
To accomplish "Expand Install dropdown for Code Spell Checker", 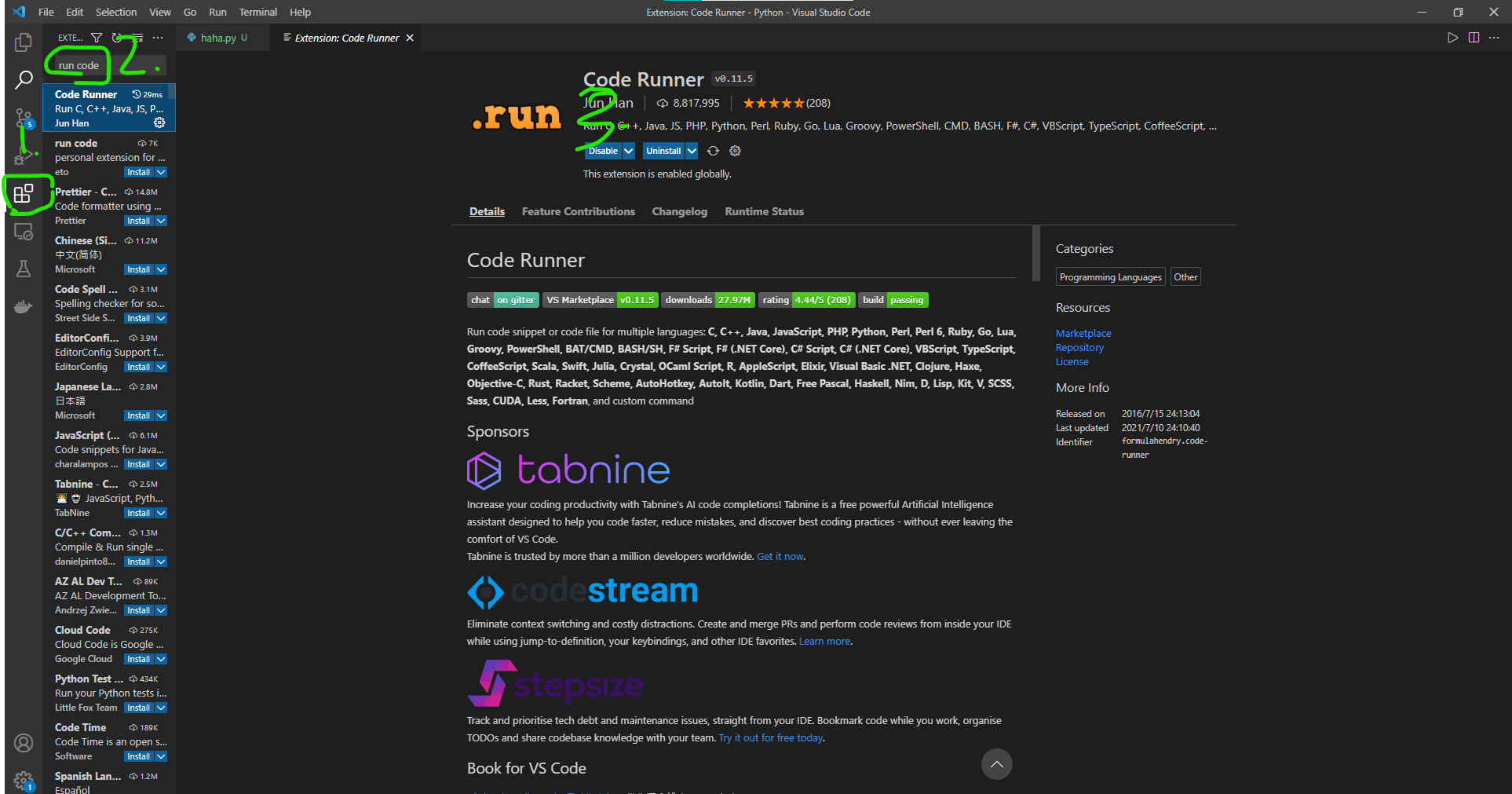I will [161, 318].
